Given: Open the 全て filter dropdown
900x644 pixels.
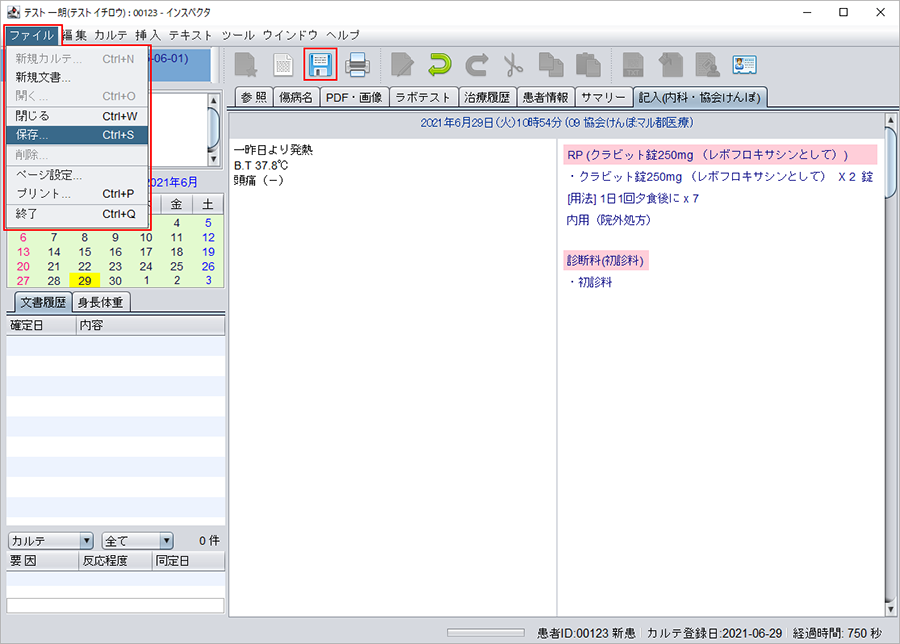Looking at the screenshot, I should (137, 540).
